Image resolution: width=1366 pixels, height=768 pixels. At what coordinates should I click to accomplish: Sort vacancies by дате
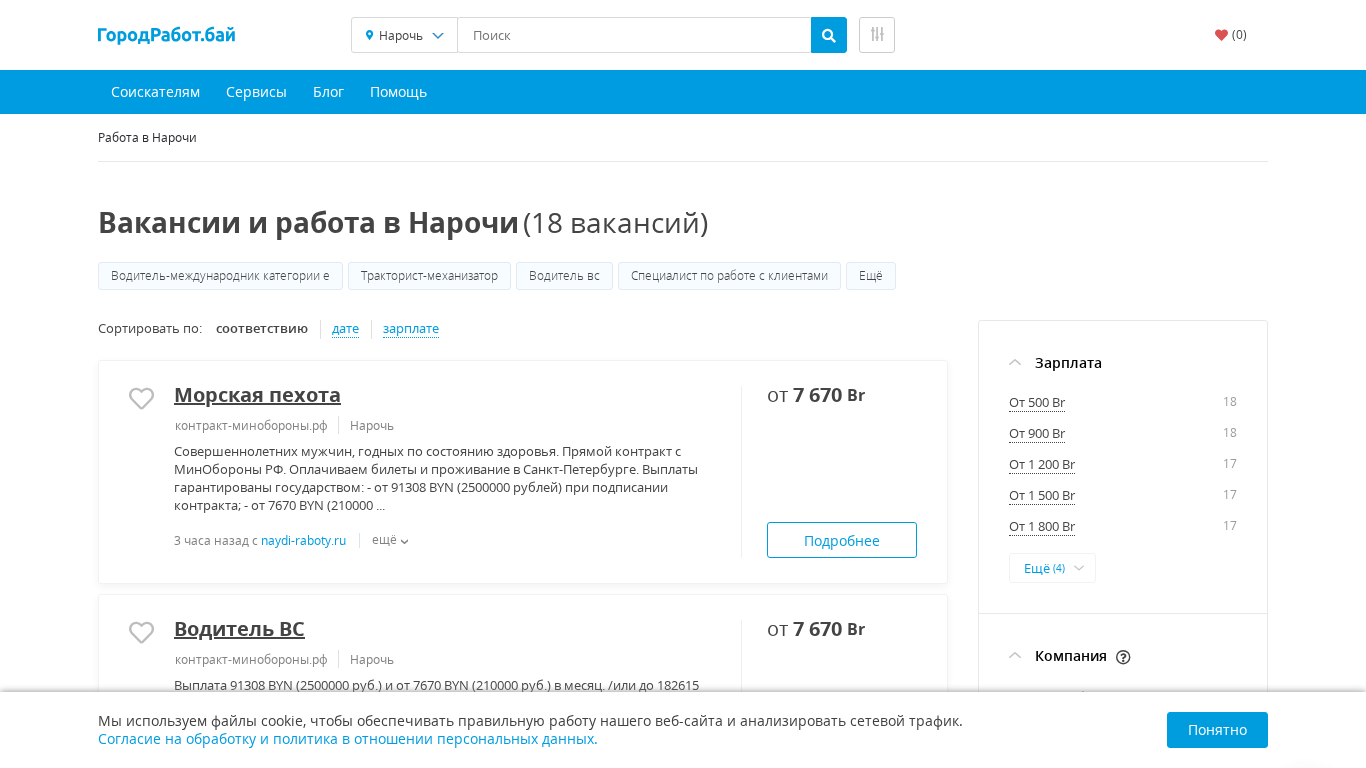coord(345,328)
